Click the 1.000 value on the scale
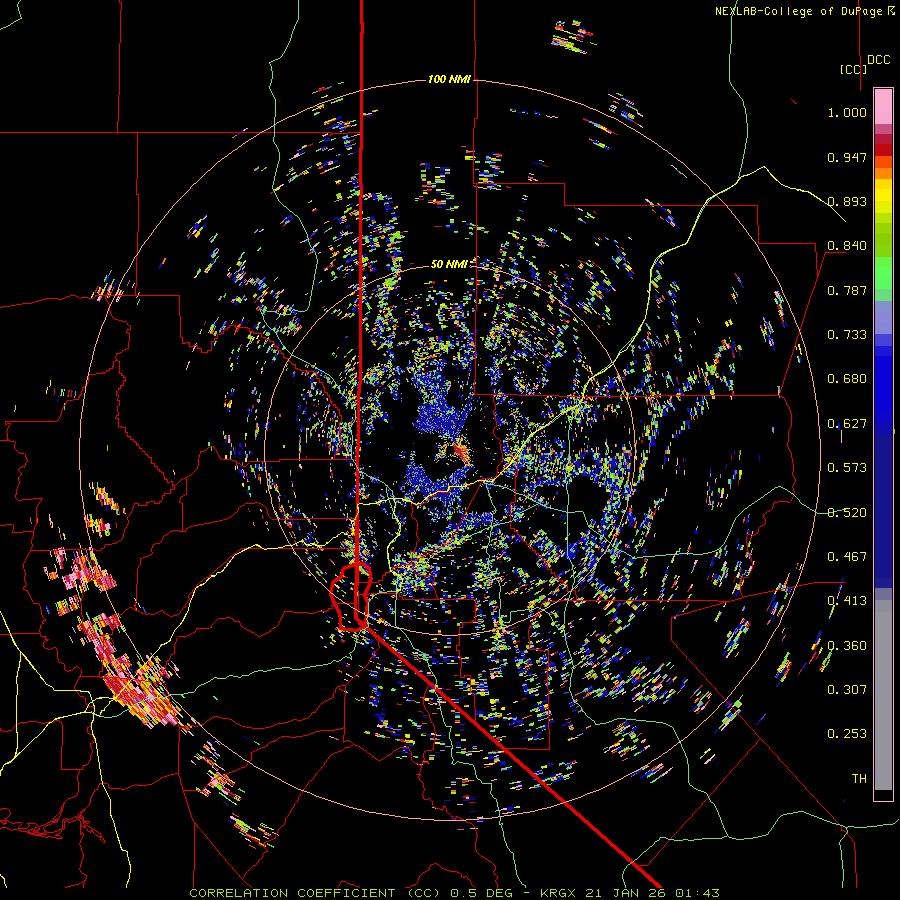Image resolution: width=900 pixels, height=900 pixels. point(847,112)
